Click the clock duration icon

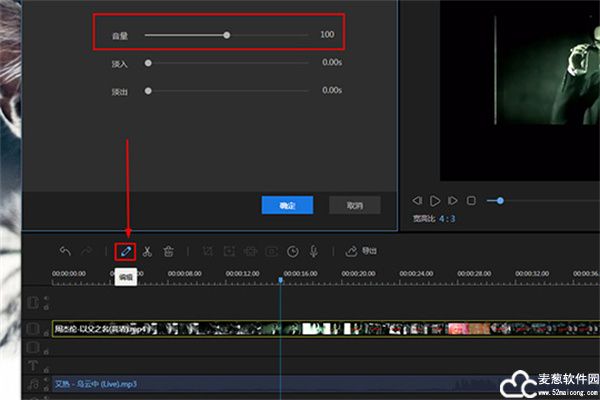tap(293, 251)
